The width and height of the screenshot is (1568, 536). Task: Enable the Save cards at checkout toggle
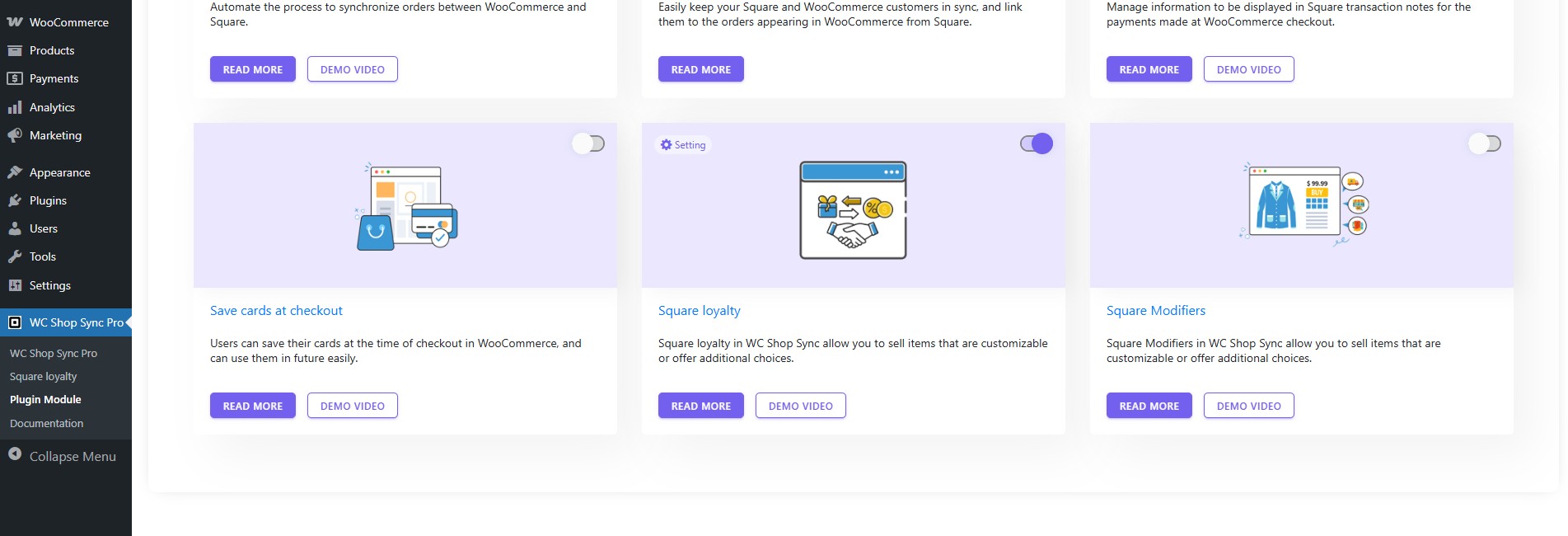click(x=589, y=143)
